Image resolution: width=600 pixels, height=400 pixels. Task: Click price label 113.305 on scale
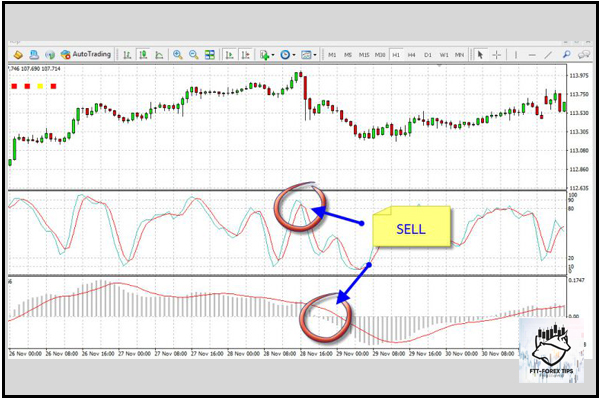click(x=579, y=132)
